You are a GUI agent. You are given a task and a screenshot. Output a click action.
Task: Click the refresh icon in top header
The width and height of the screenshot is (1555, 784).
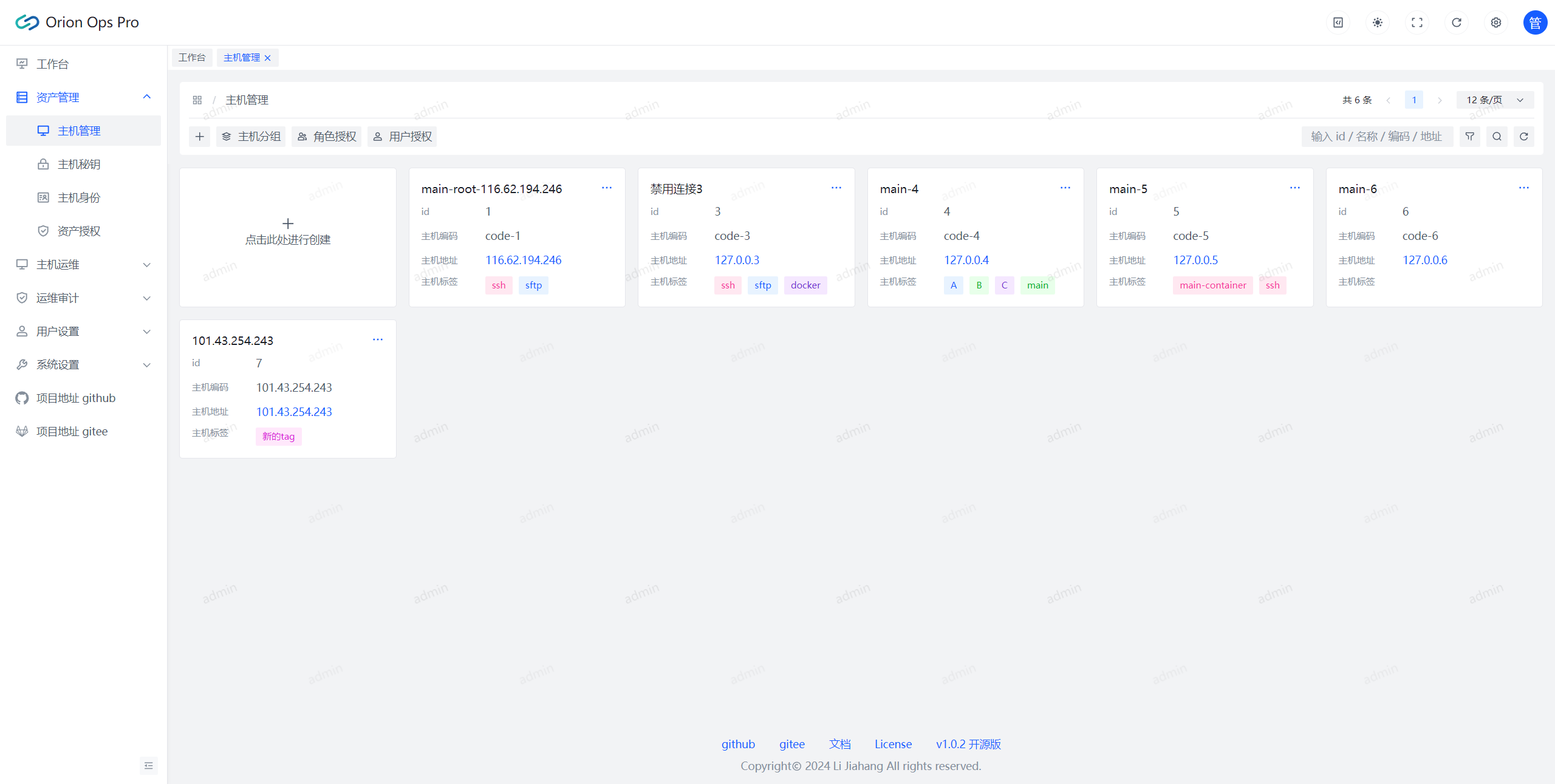point(1456,22)
